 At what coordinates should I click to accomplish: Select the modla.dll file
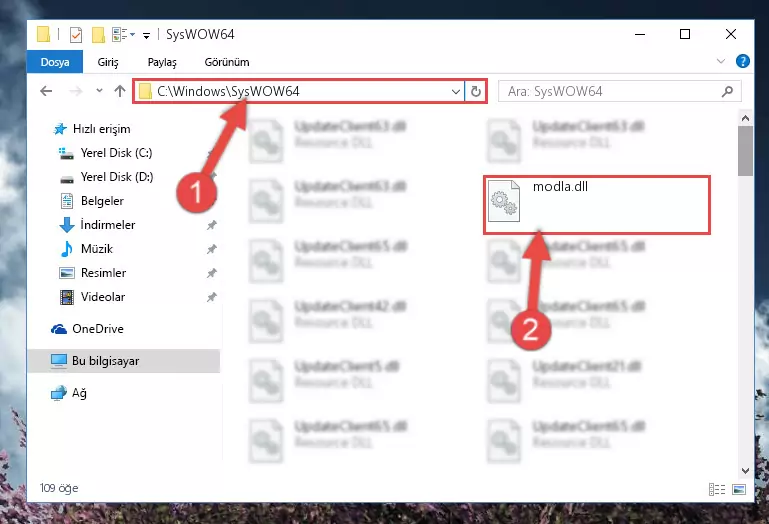pos(597,205)
